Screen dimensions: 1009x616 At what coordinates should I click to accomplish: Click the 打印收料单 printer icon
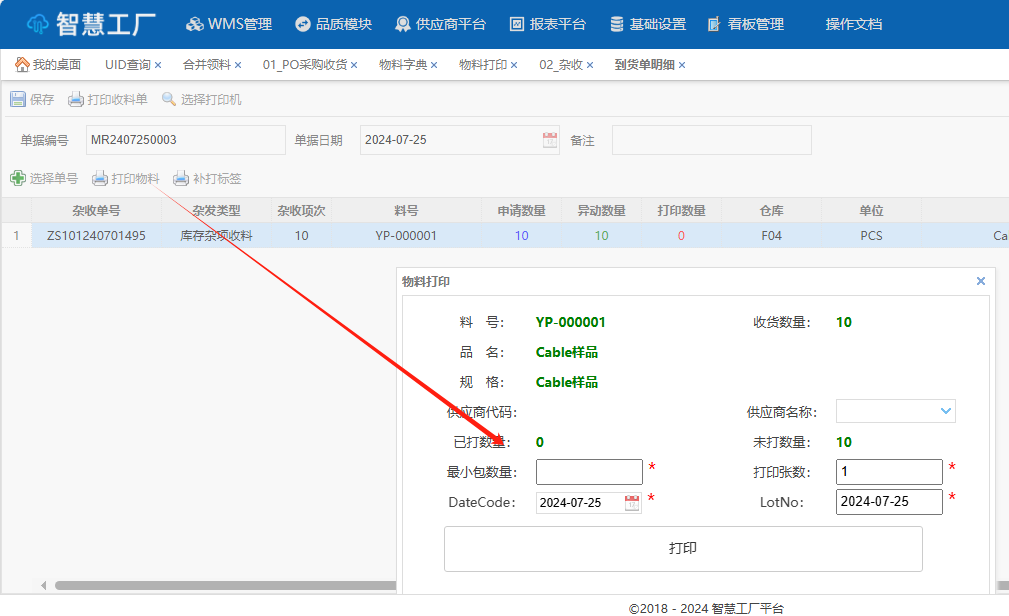(76, 100)
